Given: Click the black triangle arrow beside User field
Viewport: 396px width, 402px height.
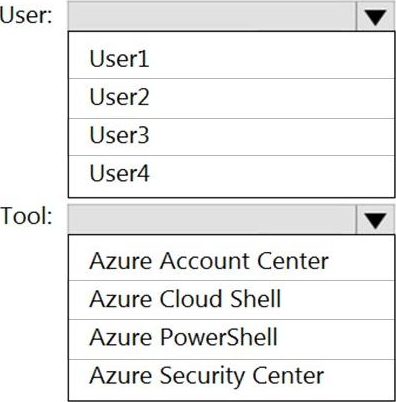Looking at the screenshot, I should [x=375, y=17].
